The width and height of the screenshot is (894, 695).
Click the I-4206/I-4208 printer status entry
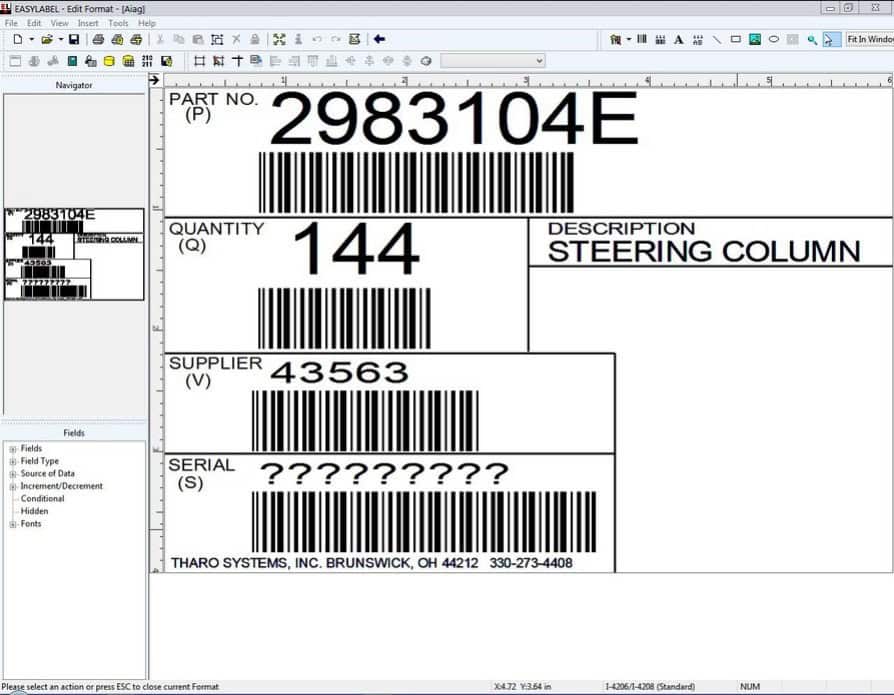tap(650, 686)
